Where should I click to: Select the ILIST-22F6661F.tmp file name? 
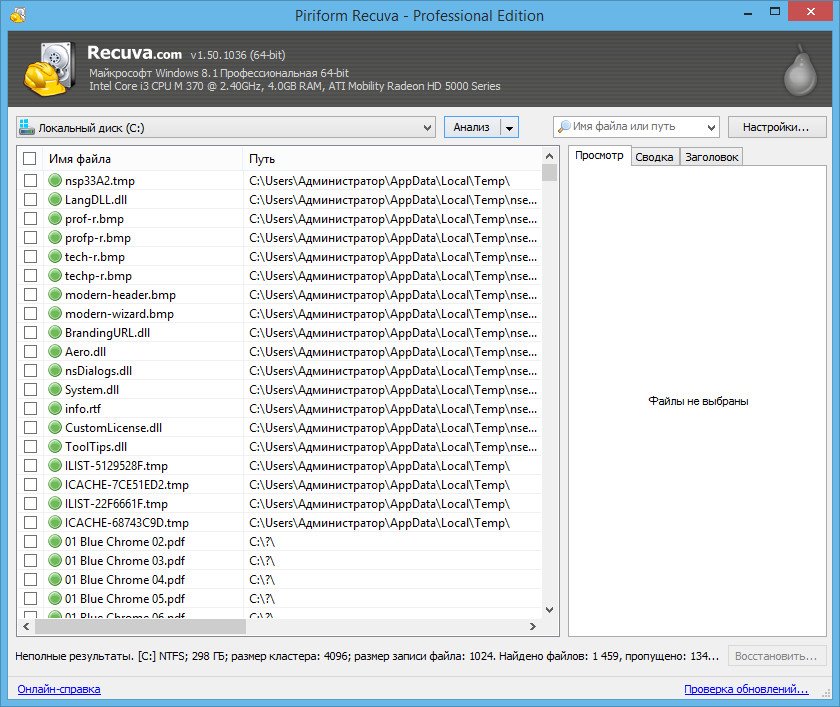point(116,503)
